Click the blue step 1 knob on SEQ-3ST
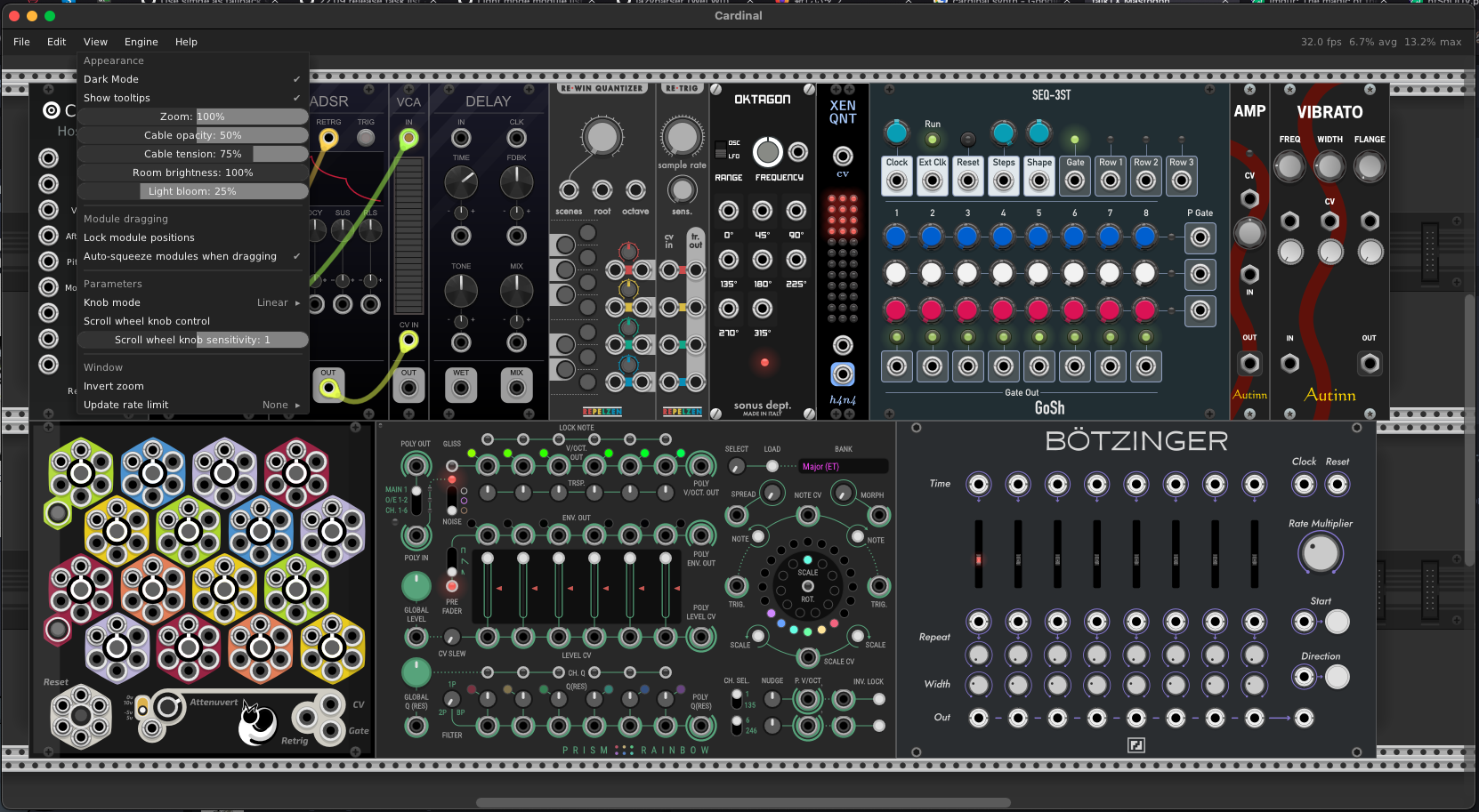Image resolution: width=1479 pixels, height=812 pixels. 896,237
